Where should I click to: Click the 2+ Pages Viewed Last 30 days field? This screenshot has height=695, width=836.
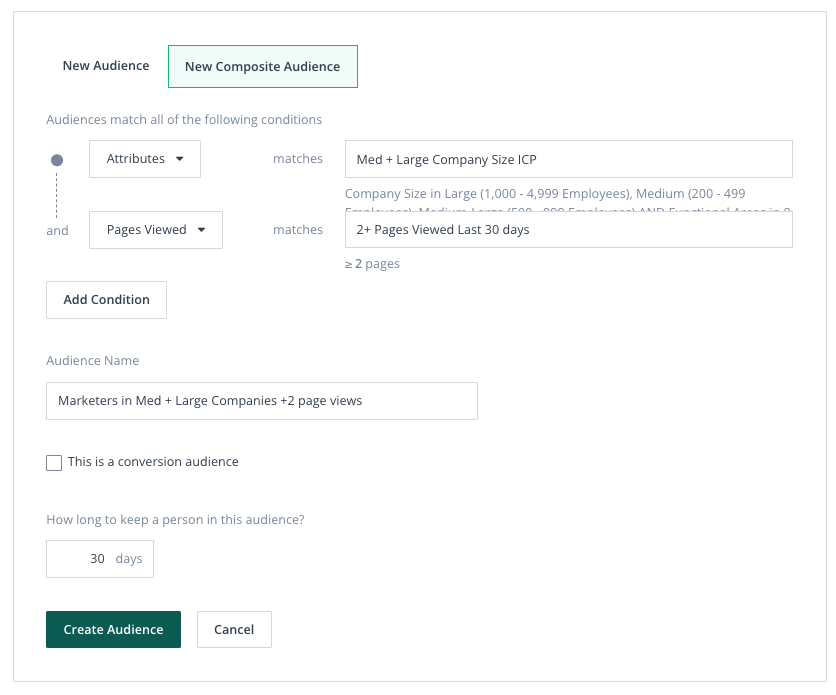(568, 230)
